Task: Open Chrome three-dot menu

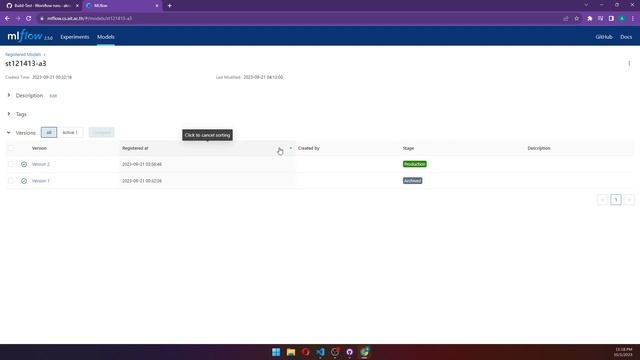Action: 633,18
